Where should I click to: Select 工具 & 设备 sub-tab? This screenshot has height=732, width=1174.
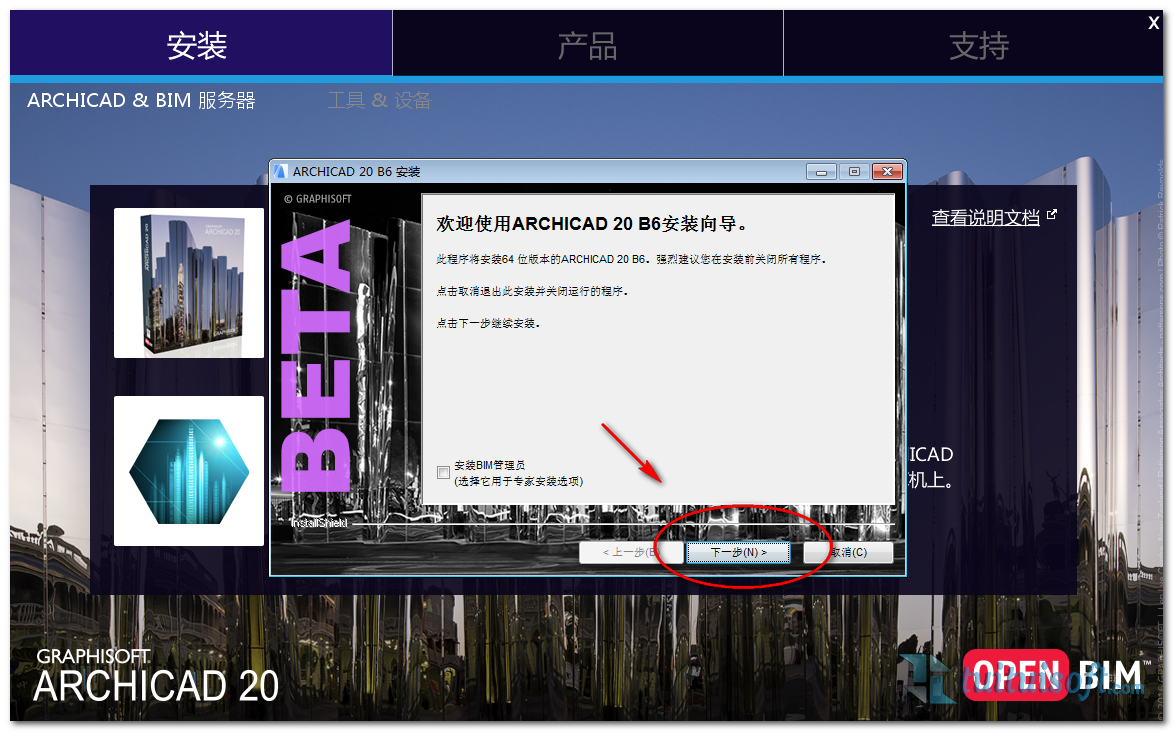click(x=380, y=100)
